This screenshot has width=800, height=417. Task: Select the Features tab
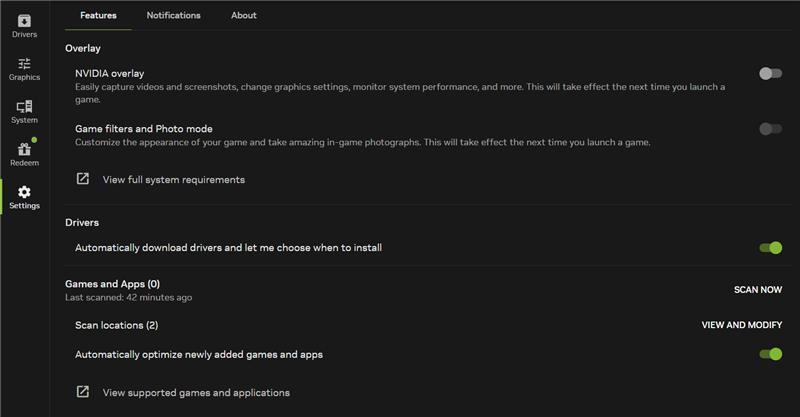98,15
